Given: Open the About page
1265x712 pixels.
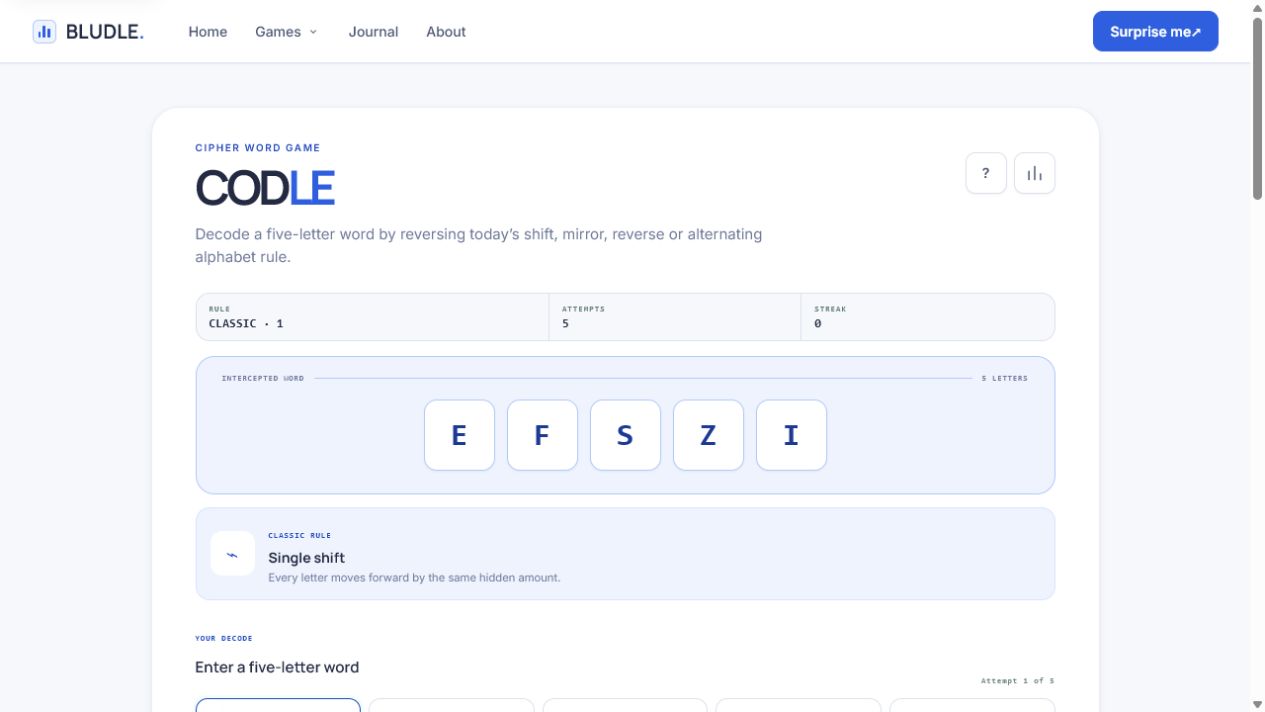Looking at the screenshot, I should tap(446, 32).
